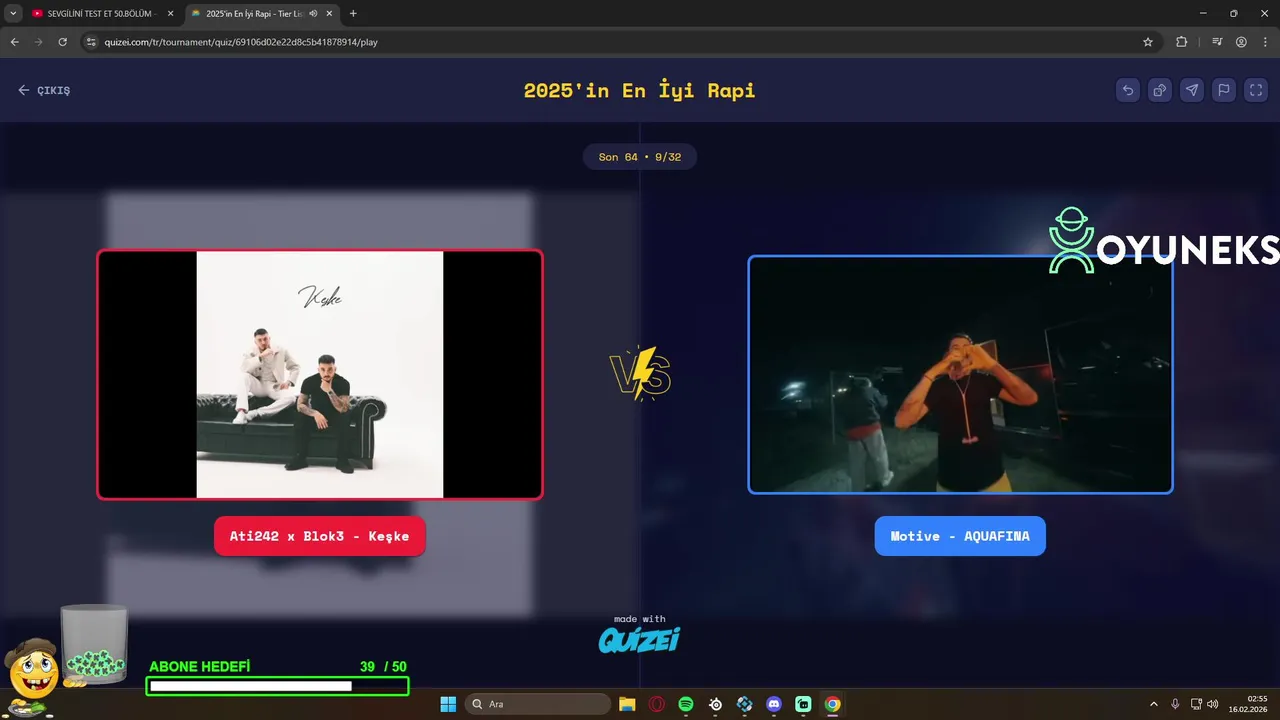The image size is (1280, 720).
Task: Bookmark this page with the star icon
Action: pyautogui.click(x=1148, y=42)
